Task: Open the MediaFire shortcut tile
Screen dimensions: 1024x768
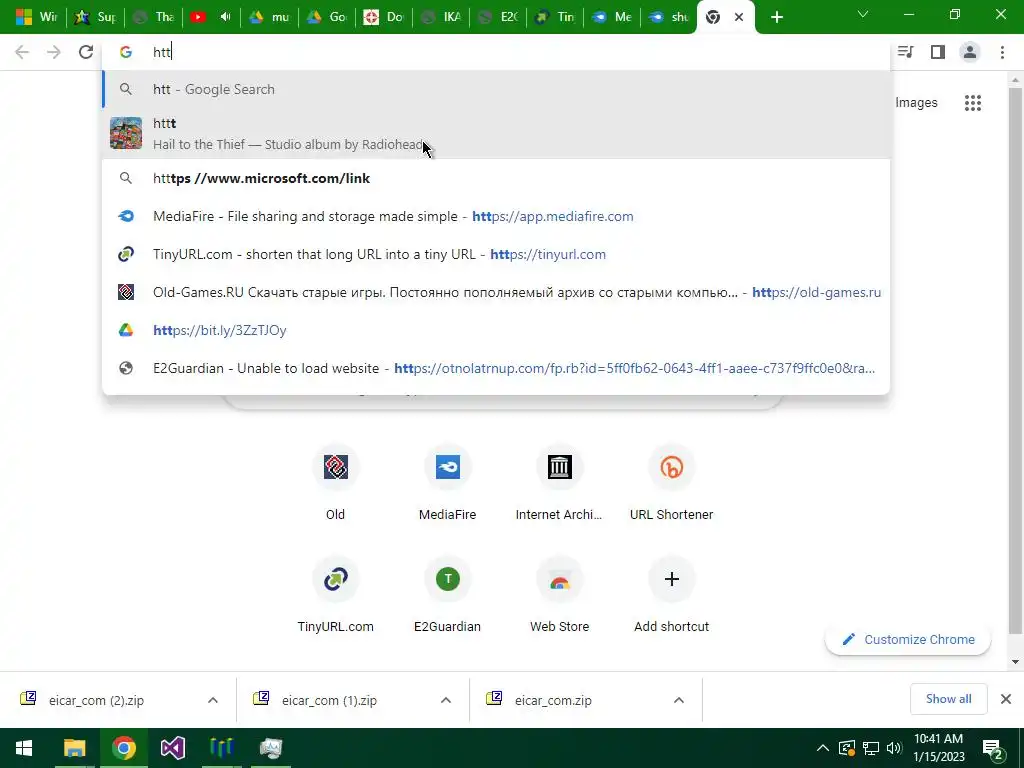Action: pyautogui.click(x=447, y=485)
